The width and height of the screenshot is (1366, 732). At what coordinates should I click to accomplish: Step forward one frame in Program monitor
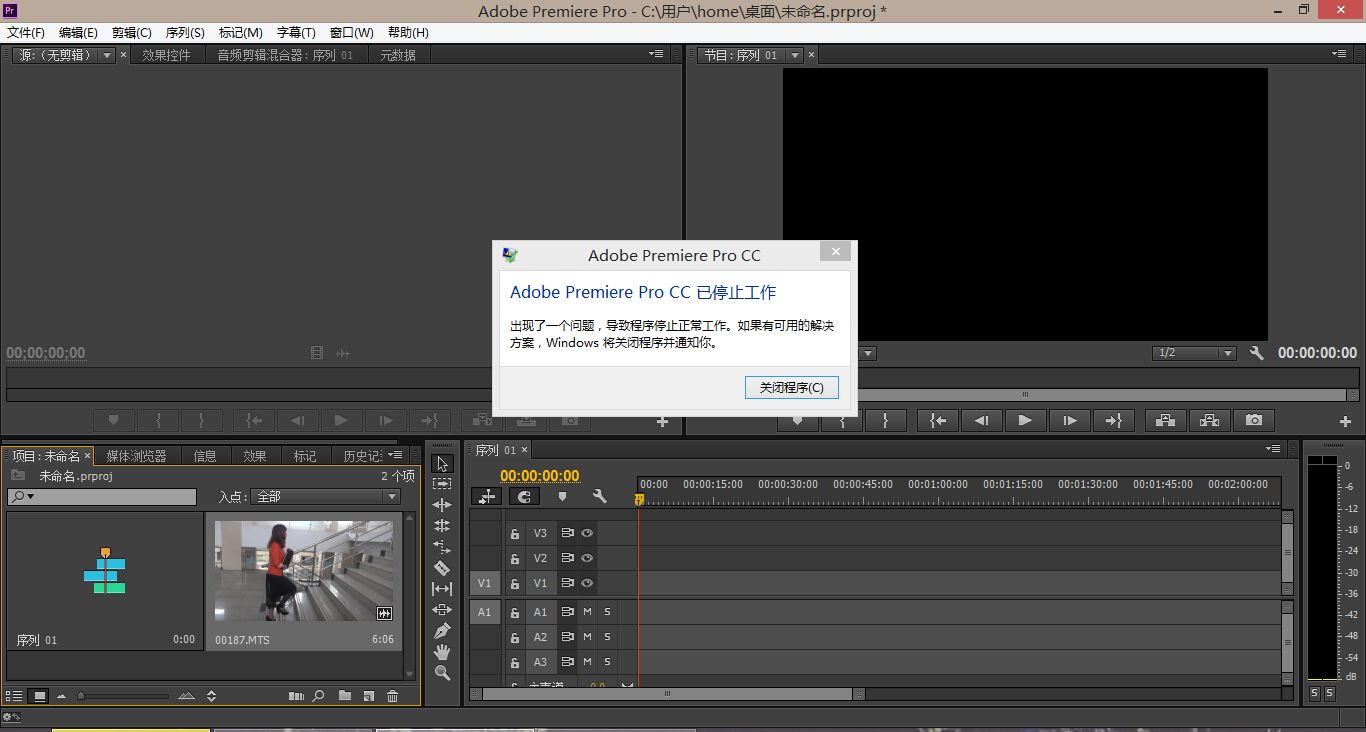pyautogui.click(x=1069, y=421)
